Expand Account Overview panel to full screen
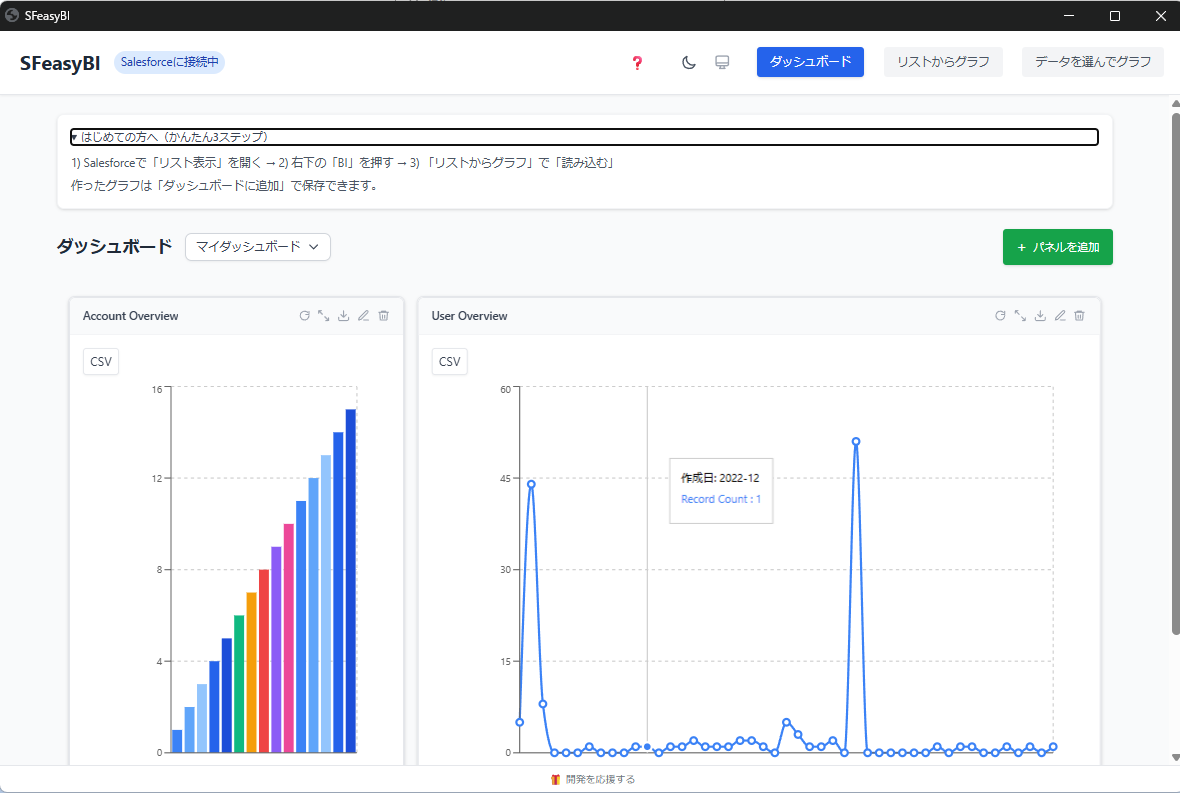This screenshot has width=1180, height=793. pos(323,315)
